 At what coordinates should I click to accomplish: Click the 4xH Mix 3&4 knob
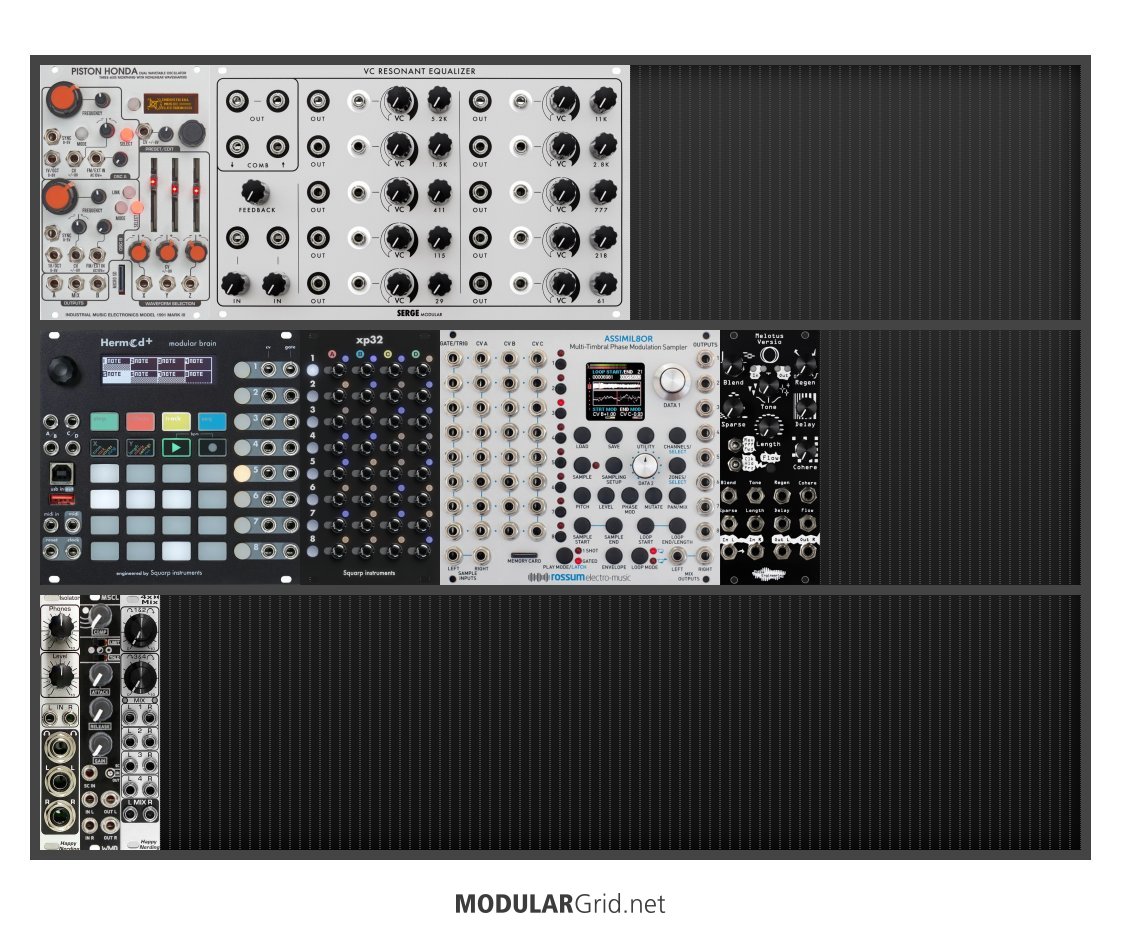pos(140,677)
